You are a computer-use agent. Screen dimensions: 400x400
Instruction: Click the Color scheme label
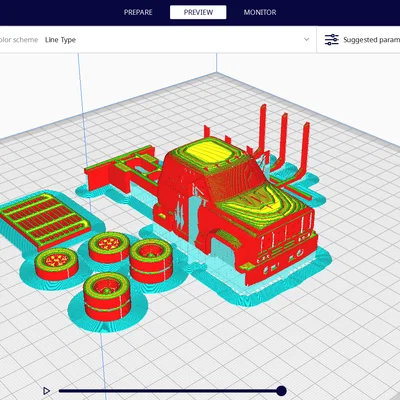pyautogui.click(x=19, y=40)
